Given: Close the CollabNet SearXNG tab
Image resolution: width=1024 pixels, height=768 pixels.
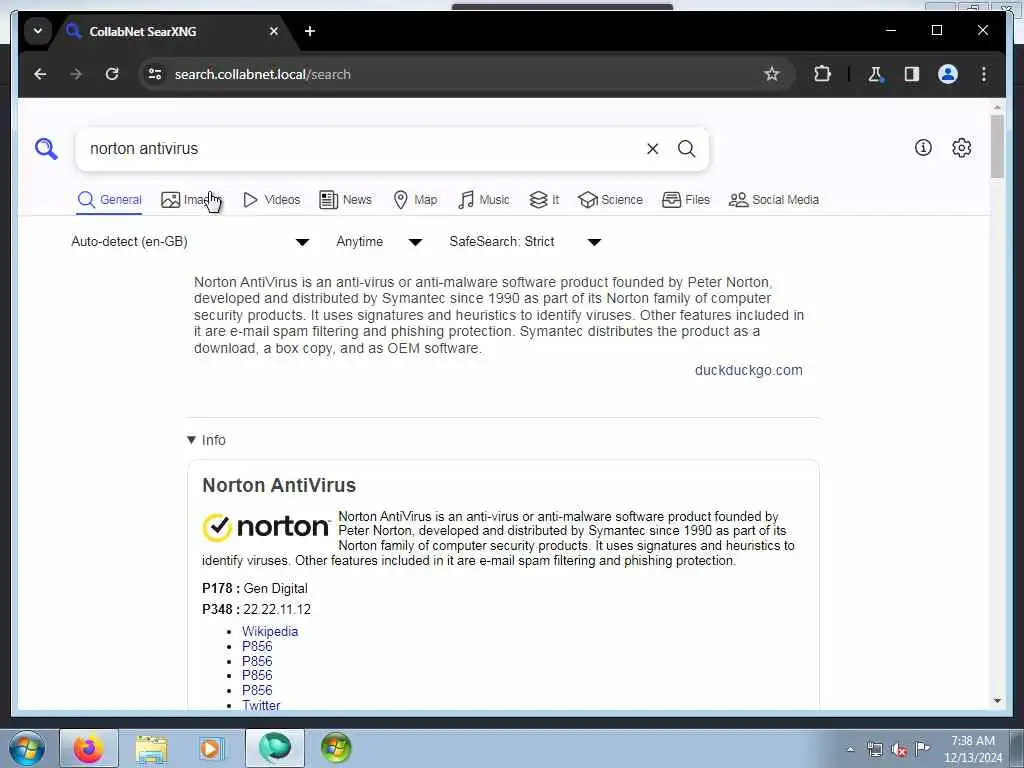Looking at the screenshot, I should pyautogui.click(x=274, y=31).
